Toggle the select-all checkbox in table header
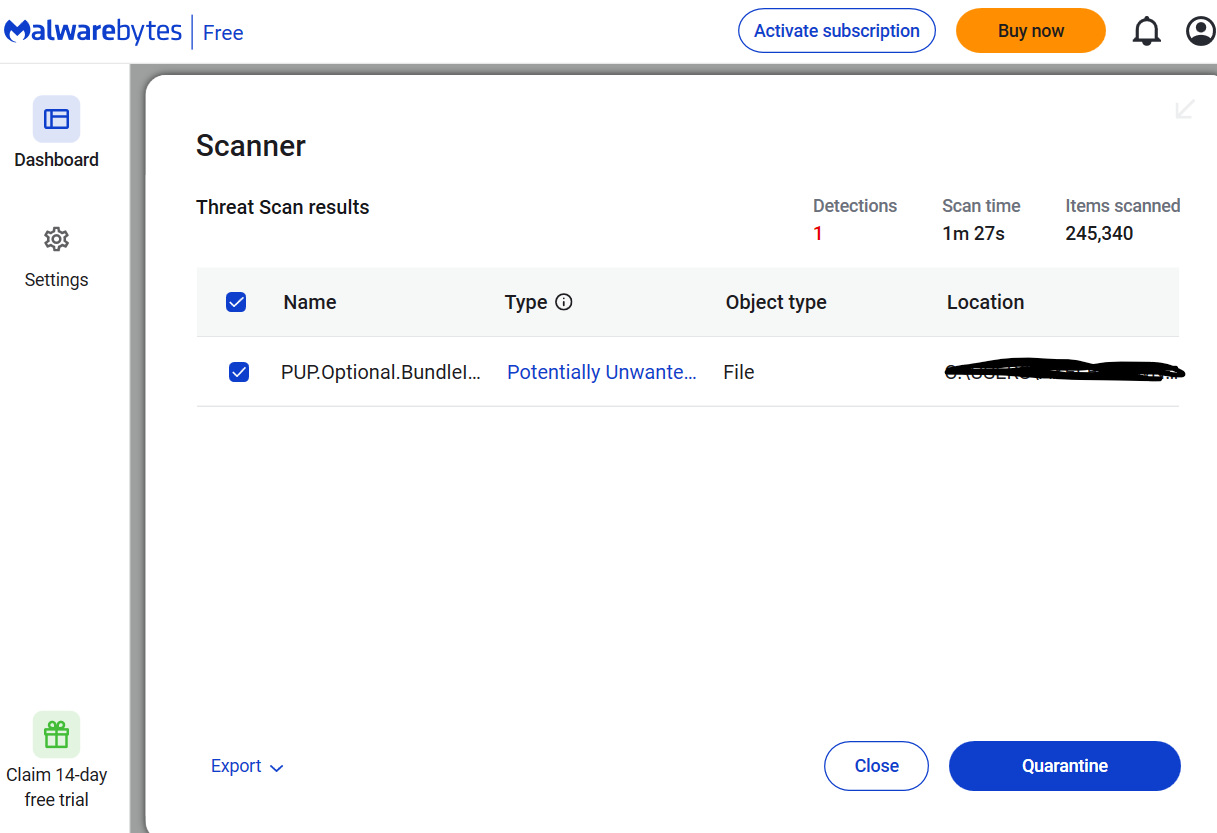The width and height of the screenshot is (1217, 833). [x=236, y=302]
